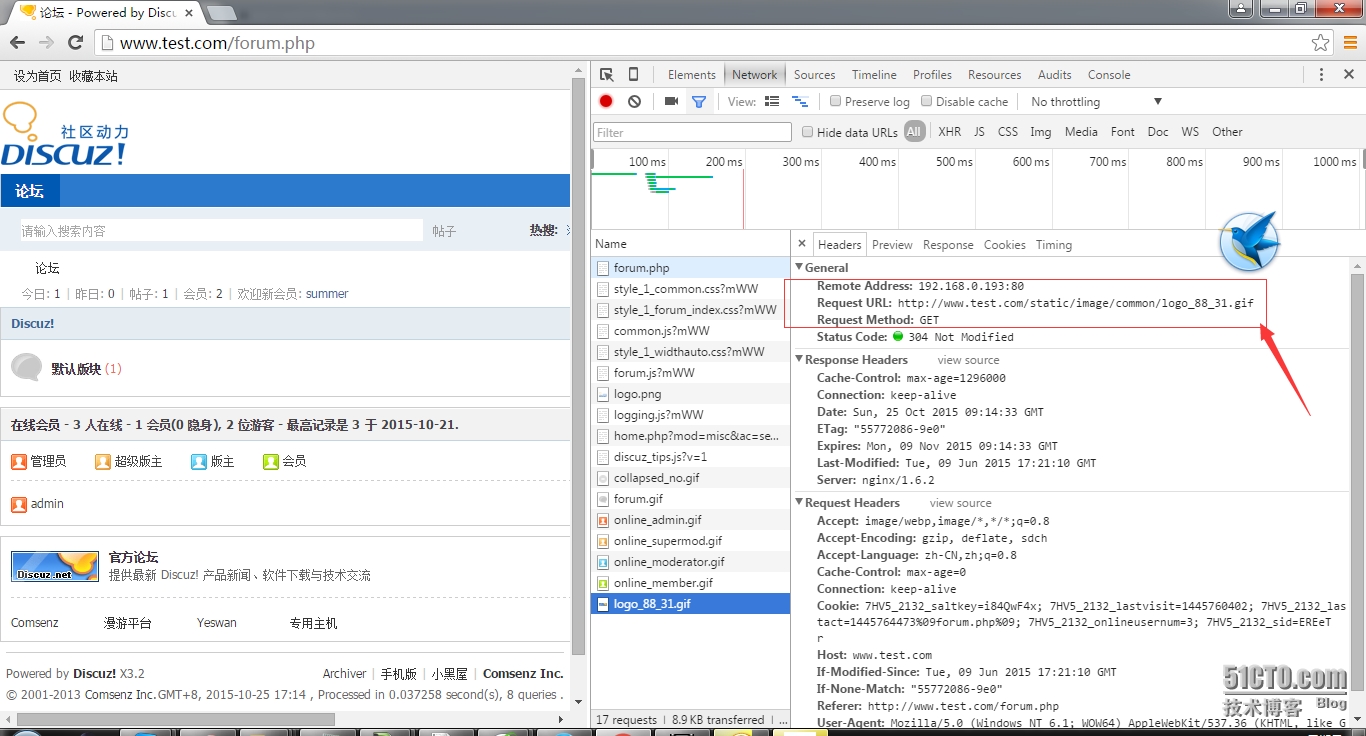Viewport: 1366px width, 736px height.
Task: Click the page horizontal scrollbar
Action: (x=176, y=719)
